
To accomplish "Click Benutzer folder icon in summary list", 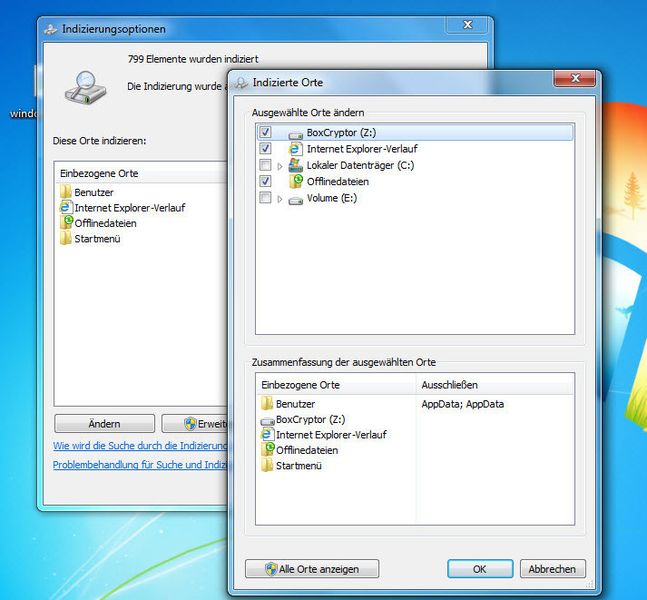I will point(267,403).
